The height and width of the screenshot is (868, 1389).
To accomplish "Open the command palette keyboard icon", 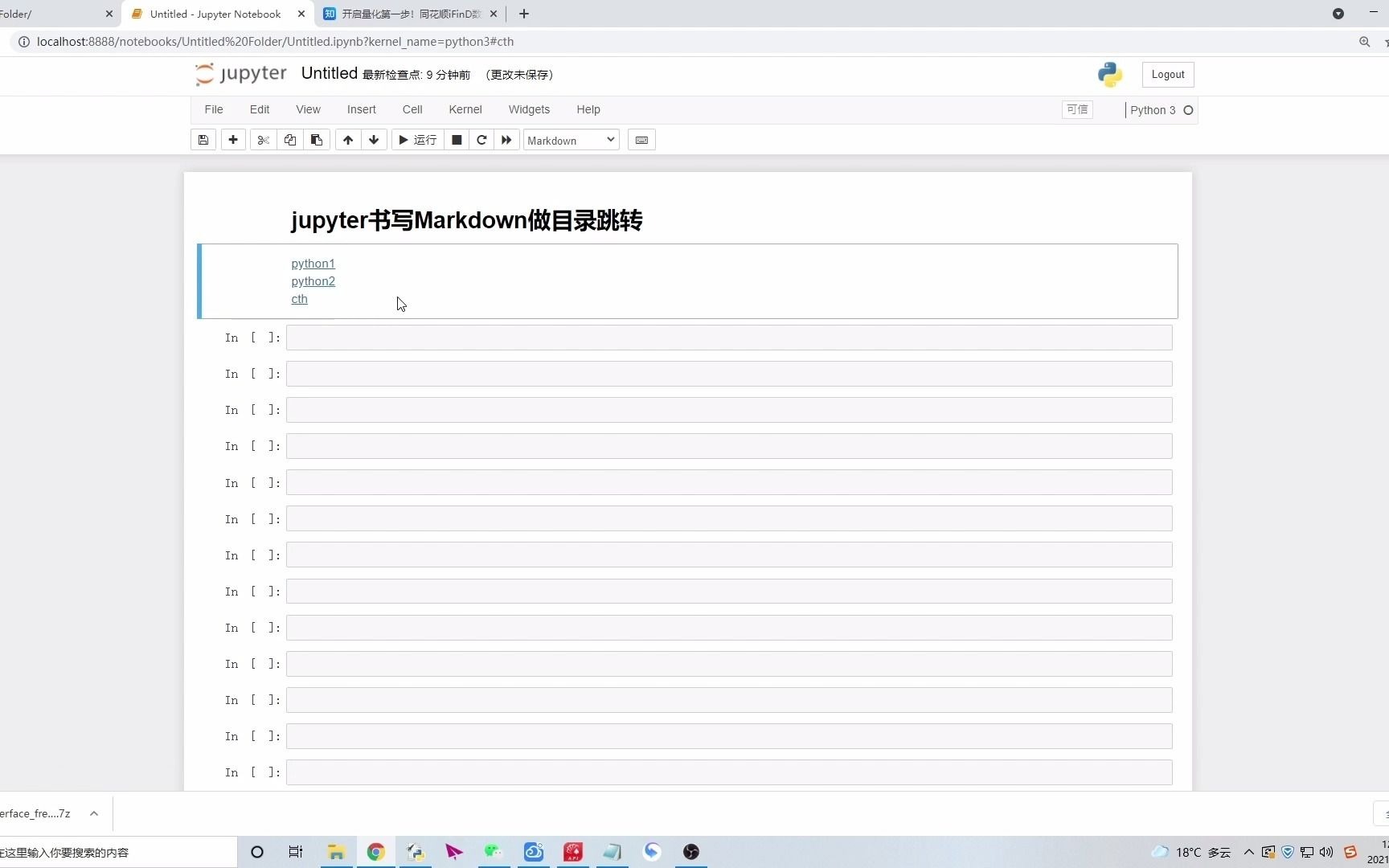I will 641,140.
